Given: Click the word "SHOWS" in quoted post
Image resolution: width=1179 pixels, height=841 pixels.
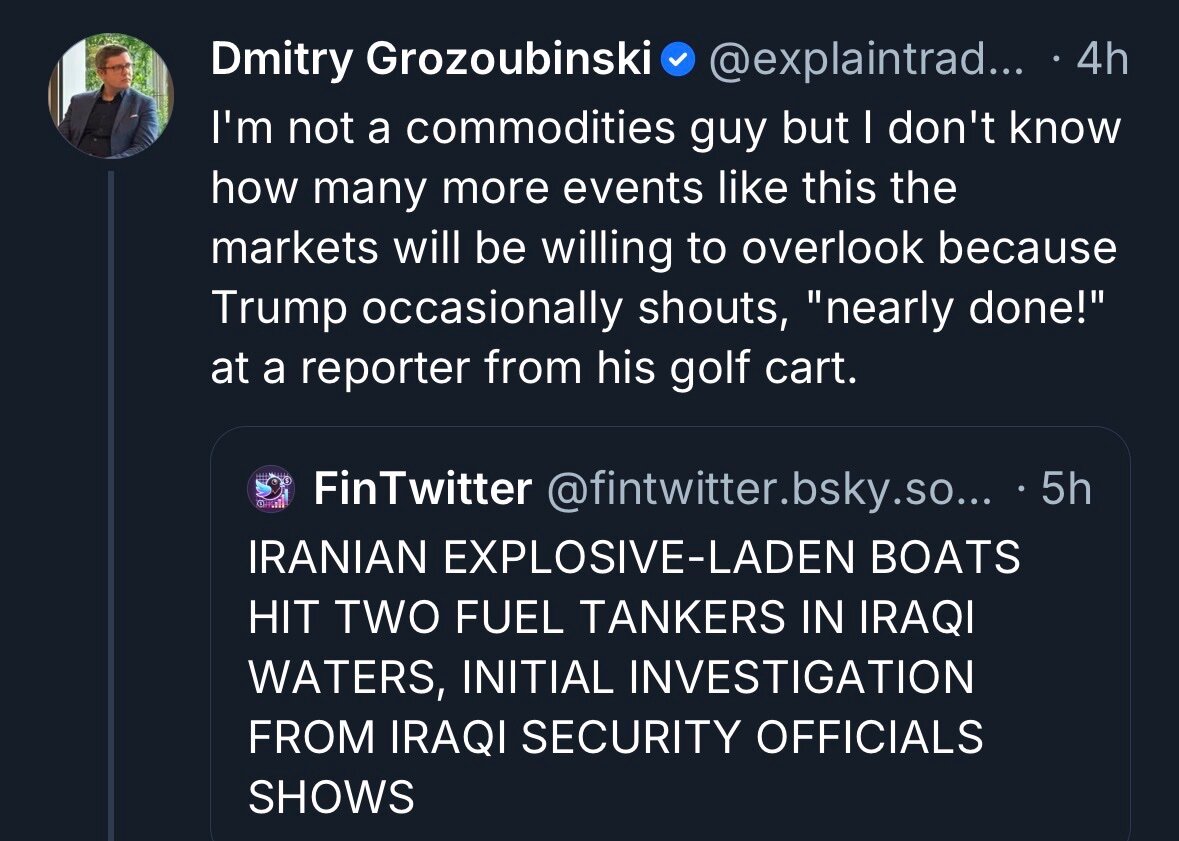Looking at the screenshot, I should 330,797.
